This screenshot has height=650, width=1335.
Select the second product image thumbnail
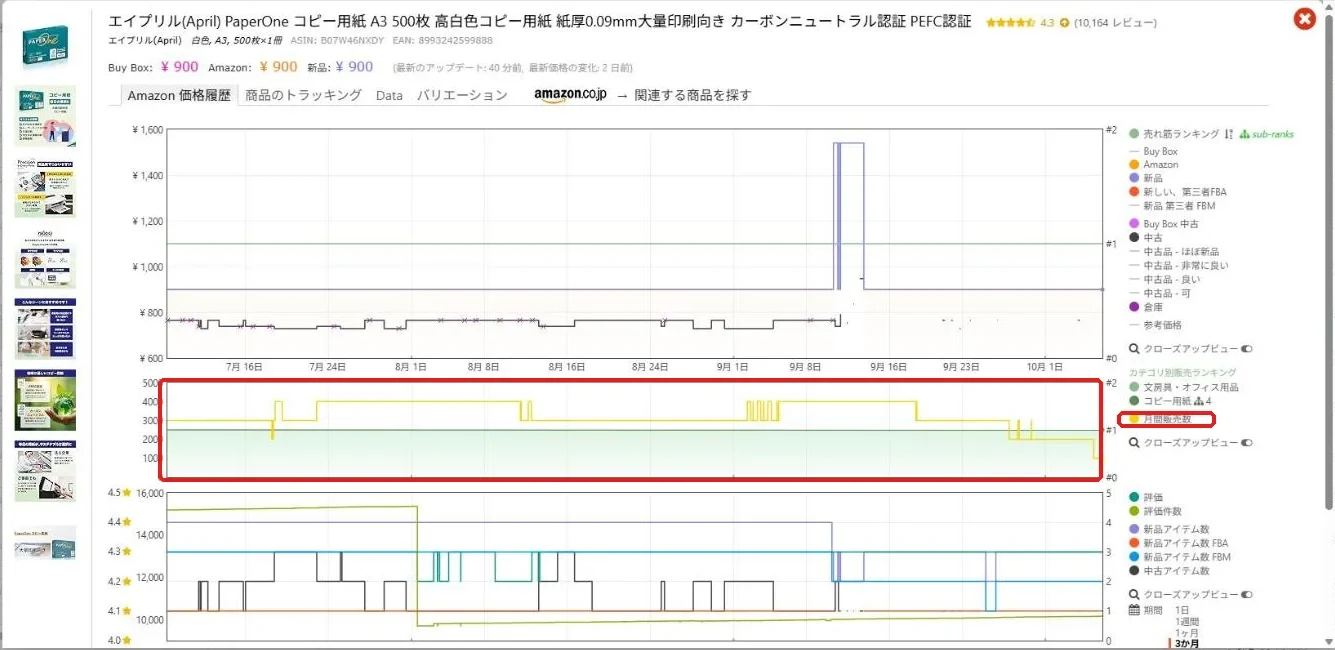coord(45,115)
